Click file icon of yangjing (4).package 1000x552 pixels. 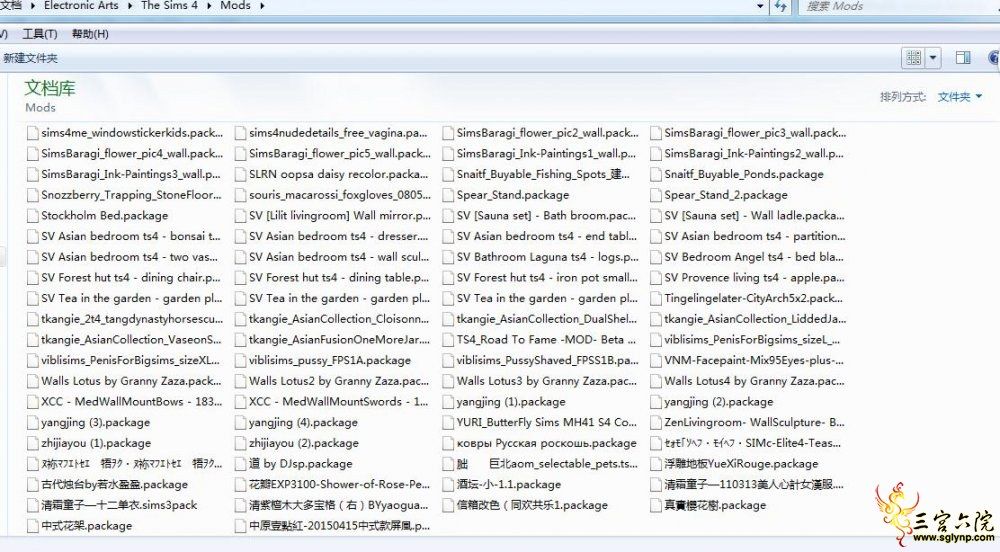(240, 423)
